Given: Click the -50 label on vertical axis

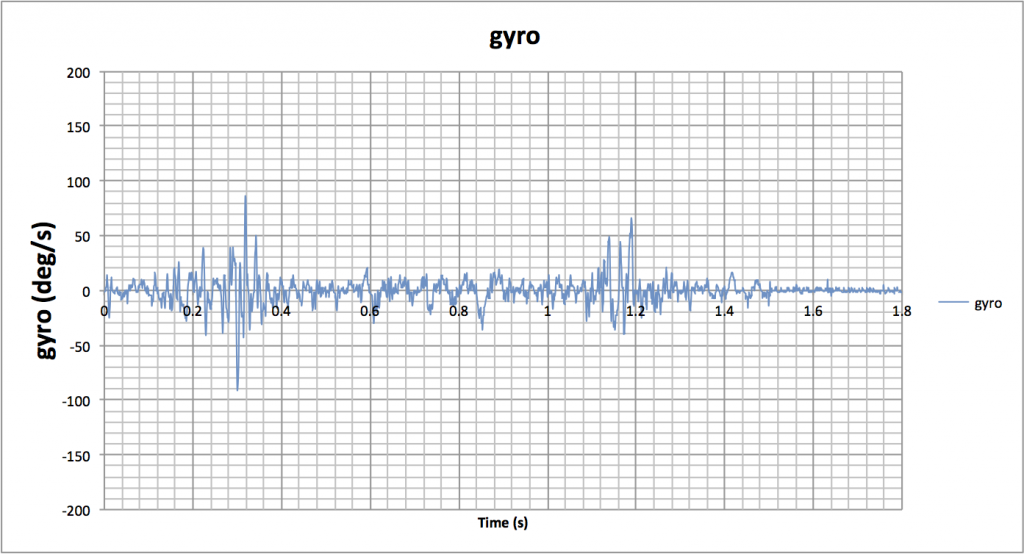Looking at the screenshot, I should click(x=80, y=346).
